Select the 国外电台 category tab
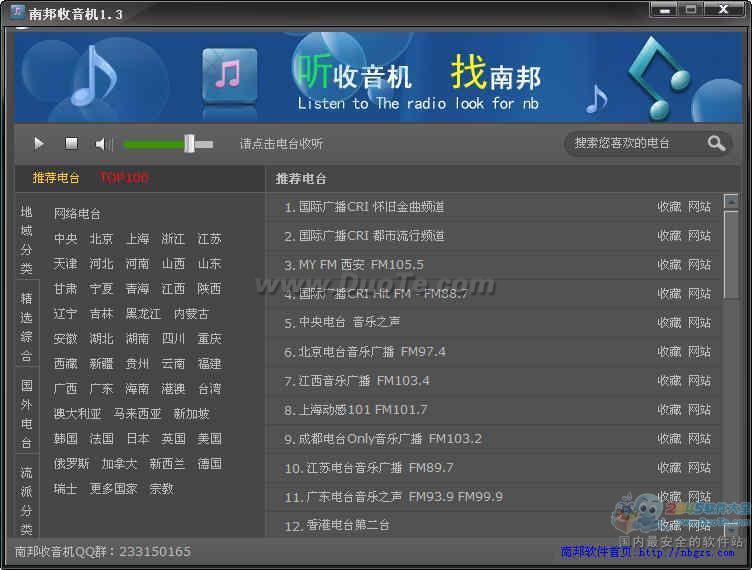Screen dimensions: 752x570 point(27,414)
